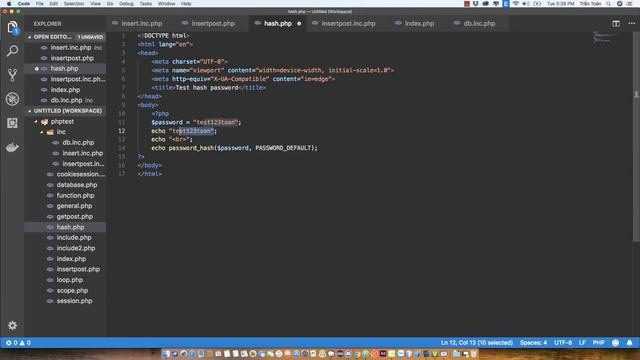
Task: Open db.inc.php in Open Editors list
Action: click(65, 100)
